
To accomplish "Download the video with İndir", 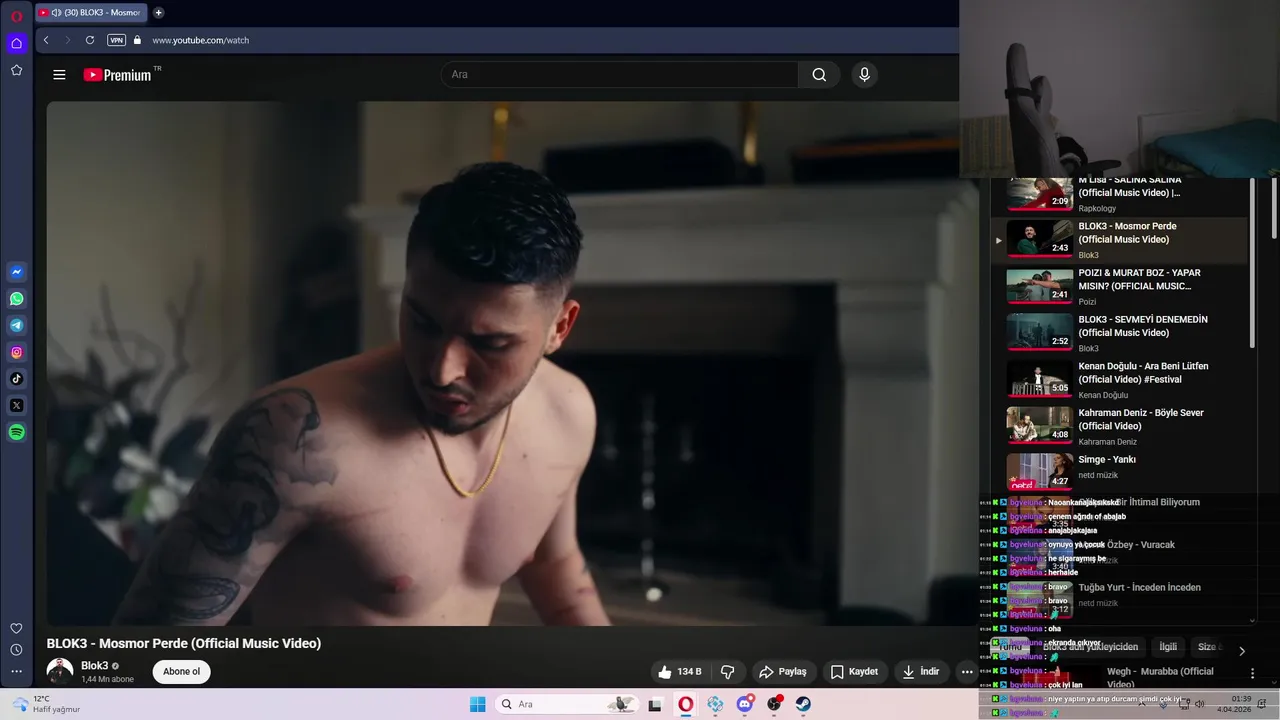I will coord(920,672).
